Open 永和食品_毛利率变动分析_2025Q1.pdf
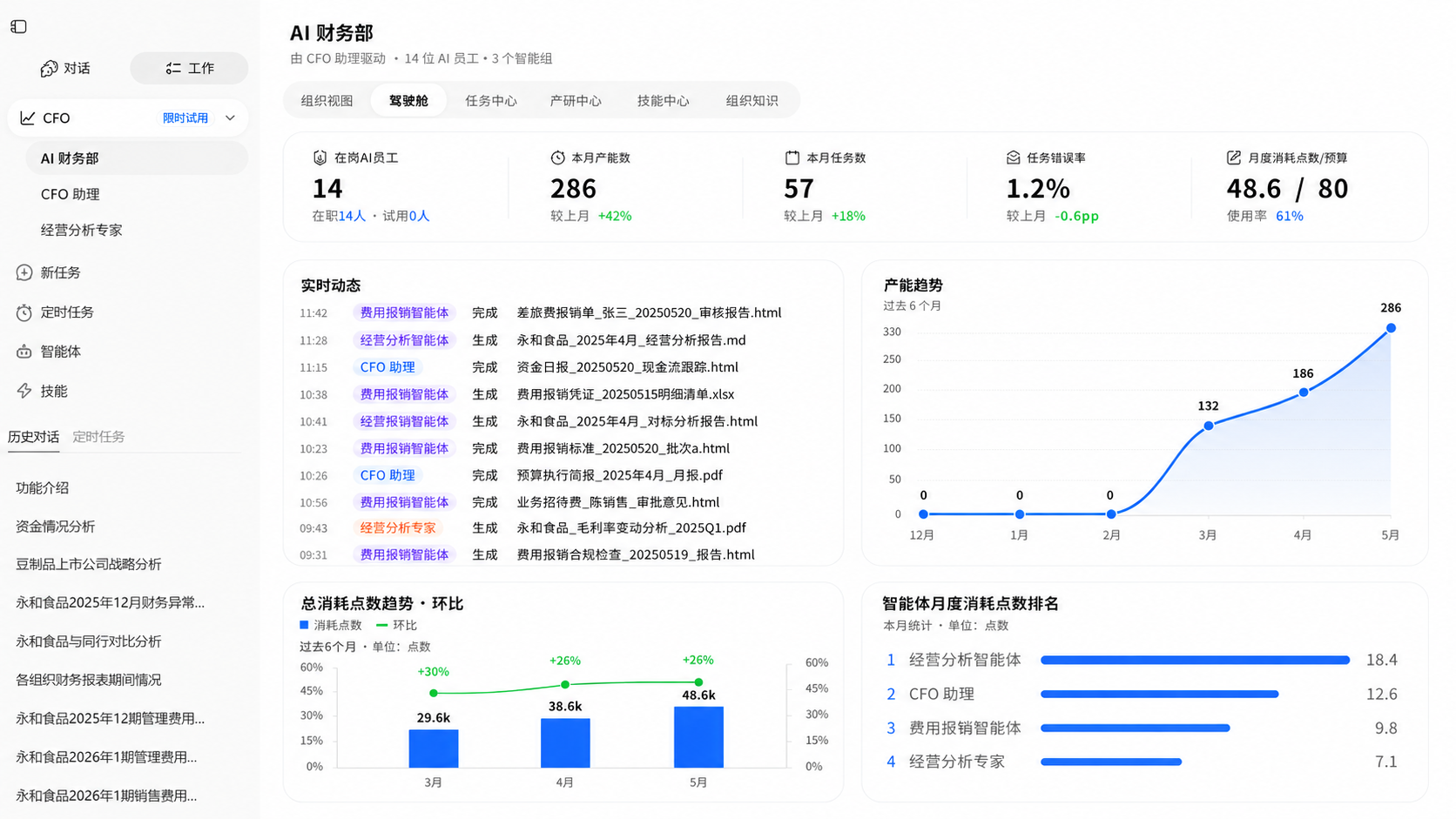1456x819 pixels. pos(631,528)
